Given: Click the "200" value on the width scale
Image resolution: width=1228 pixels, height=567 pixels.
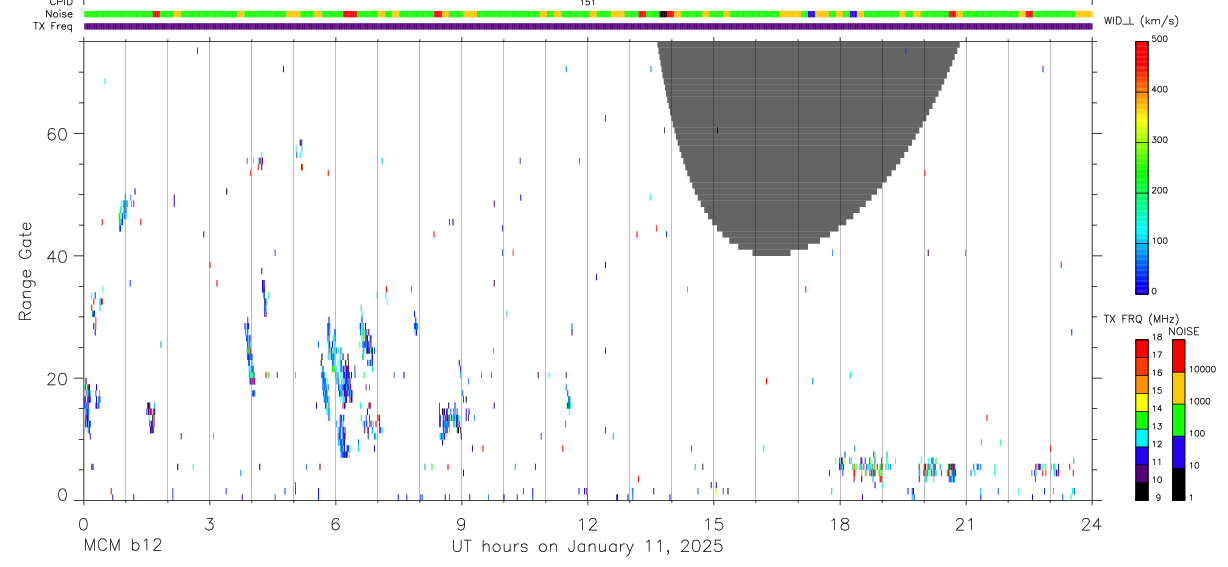Looking at the screenshot, I should coord(1160,190).
